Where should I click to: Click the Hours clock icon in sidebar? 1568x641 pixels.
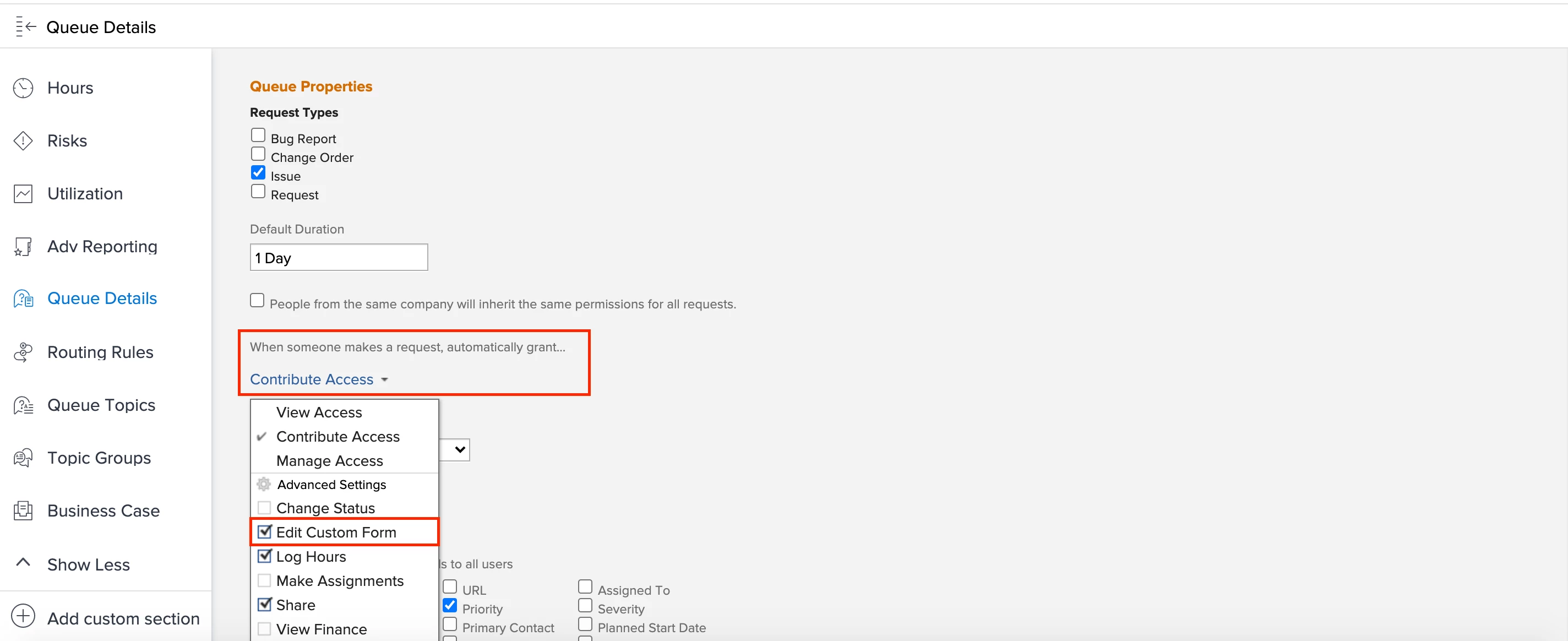click(x=23, y=88)
